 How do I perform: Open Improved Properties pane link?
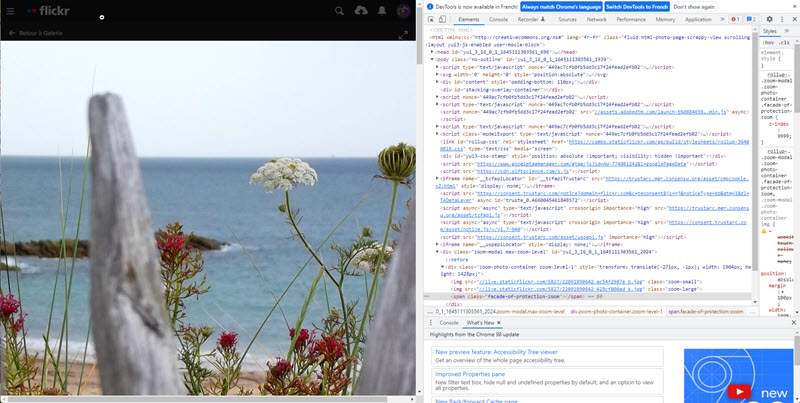pos(472,374)
